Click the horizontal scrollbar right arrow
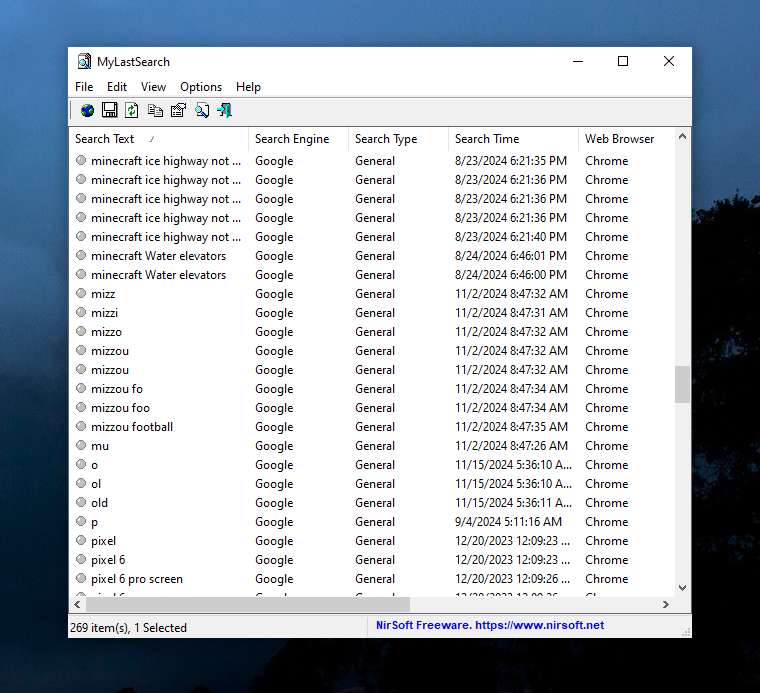Viewport: 760px width, 693px height. click(665, 604)
